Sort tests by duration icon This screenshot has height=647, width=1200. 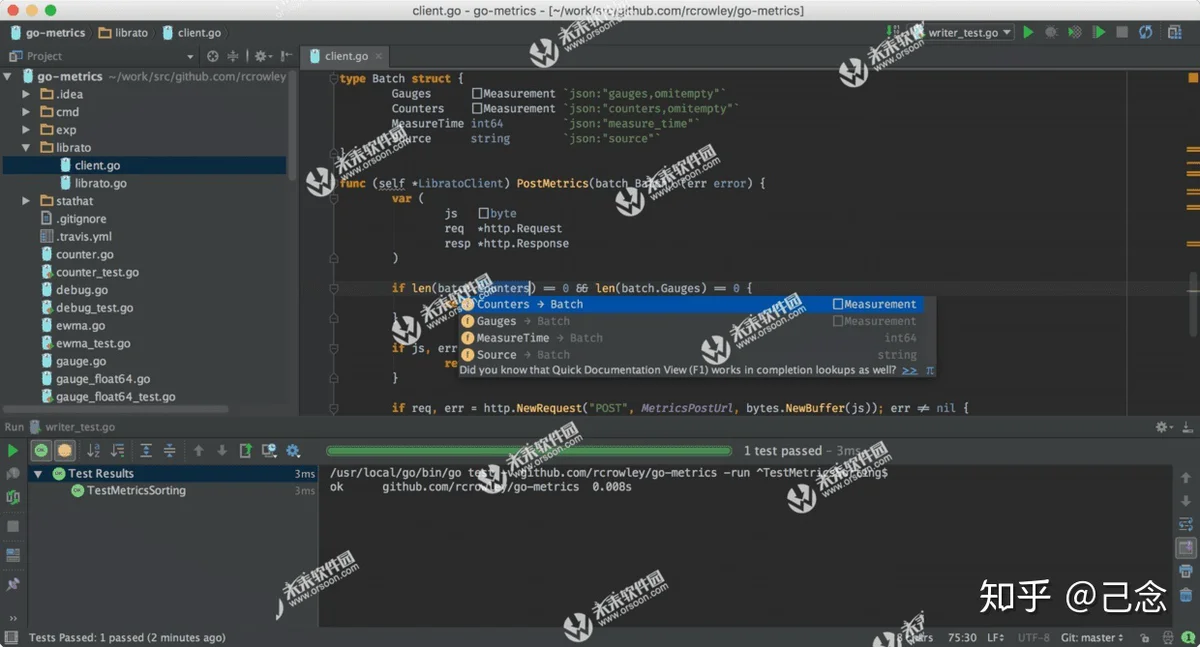[117, 451]
